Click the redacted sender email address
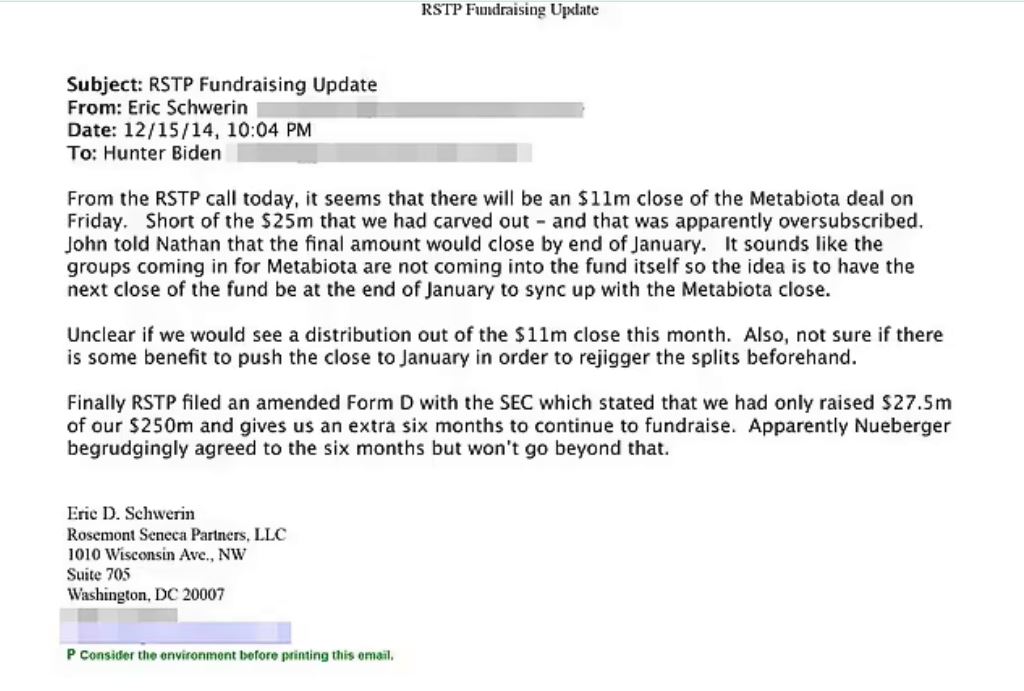1024x691 pixels. 420,108
